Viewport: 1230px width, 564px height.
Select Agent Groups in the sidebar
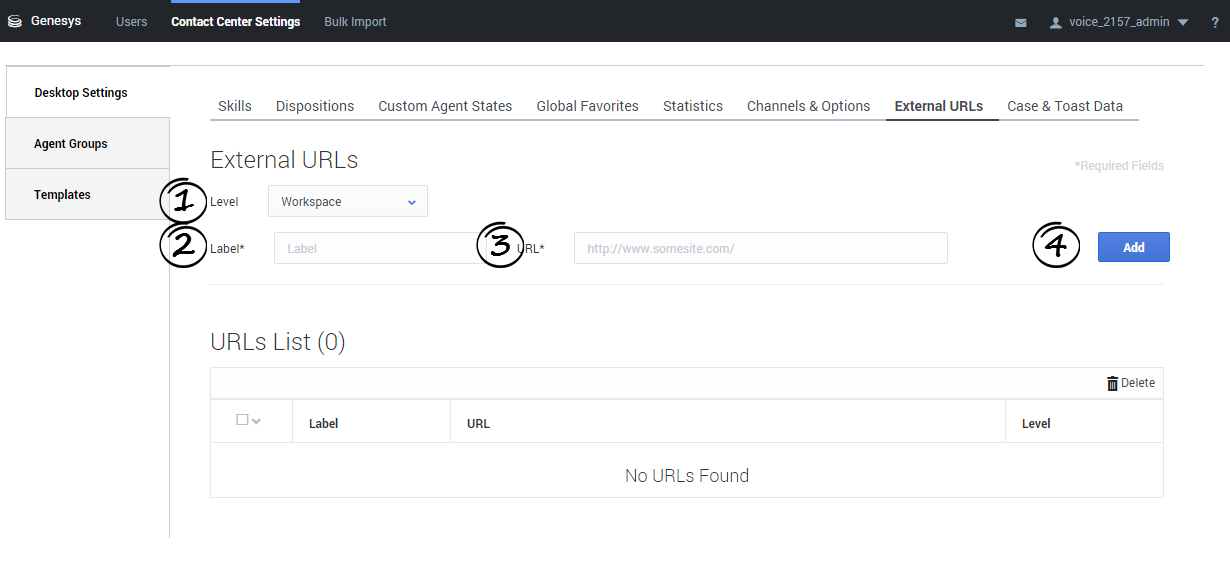71,144
